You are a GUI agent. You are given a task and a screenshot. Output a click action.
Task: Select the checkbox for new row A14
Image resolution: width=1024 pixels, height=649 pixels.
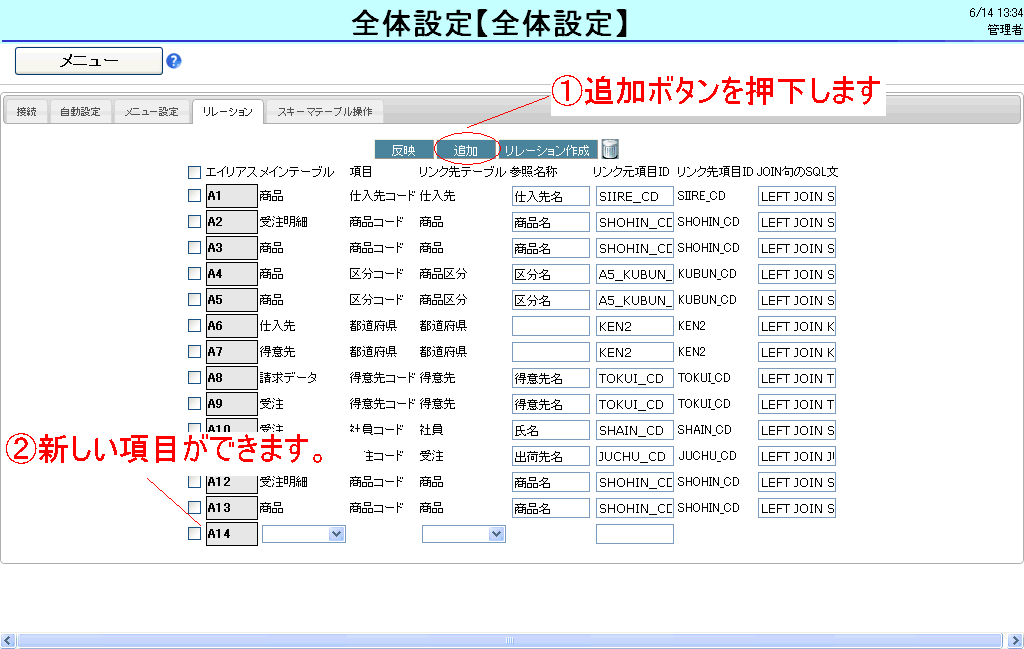point(194,534)
